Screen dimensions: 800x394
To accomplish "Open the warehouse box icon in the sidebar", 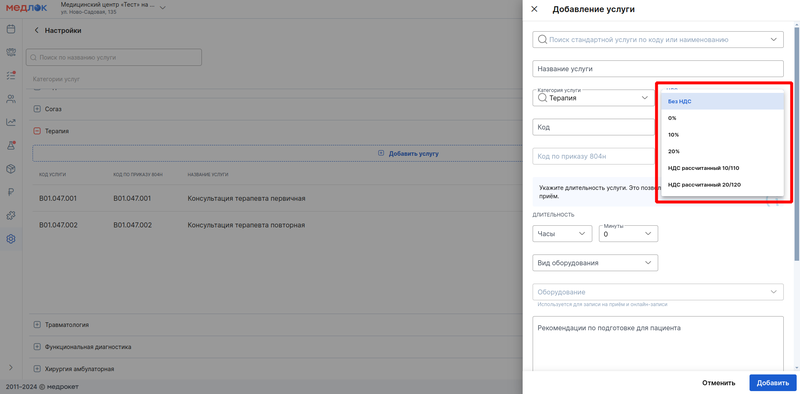I will pos(11,169).
